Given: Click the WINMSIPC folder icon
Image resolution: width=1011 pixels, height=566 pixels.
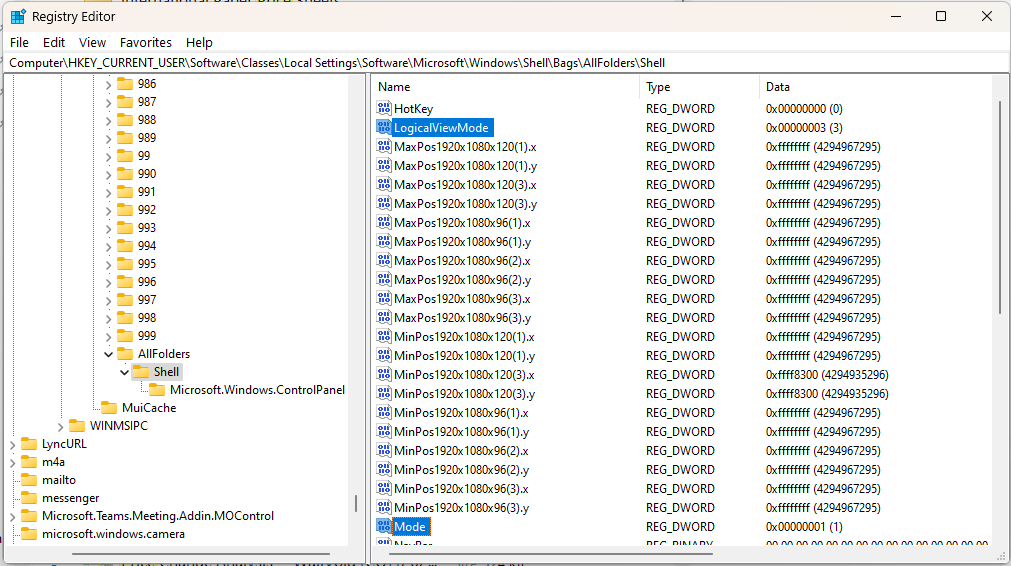Looking at the screenshot, I should 77,426.
